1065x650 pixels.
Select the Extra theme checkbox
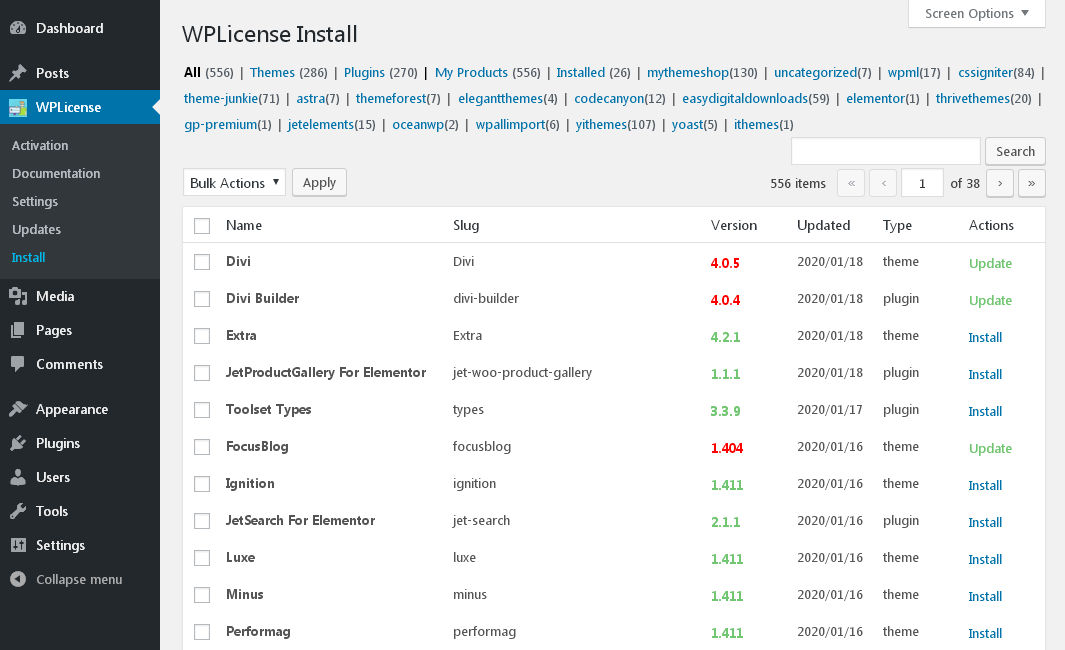[202, 336]
